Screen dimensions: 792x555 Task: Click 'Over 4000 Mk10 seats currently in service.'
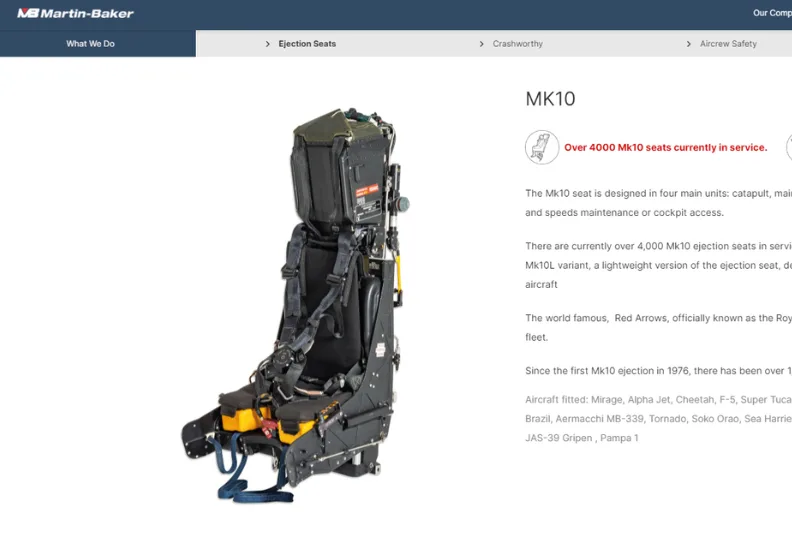pyautogui.click(x=666, y=147)
